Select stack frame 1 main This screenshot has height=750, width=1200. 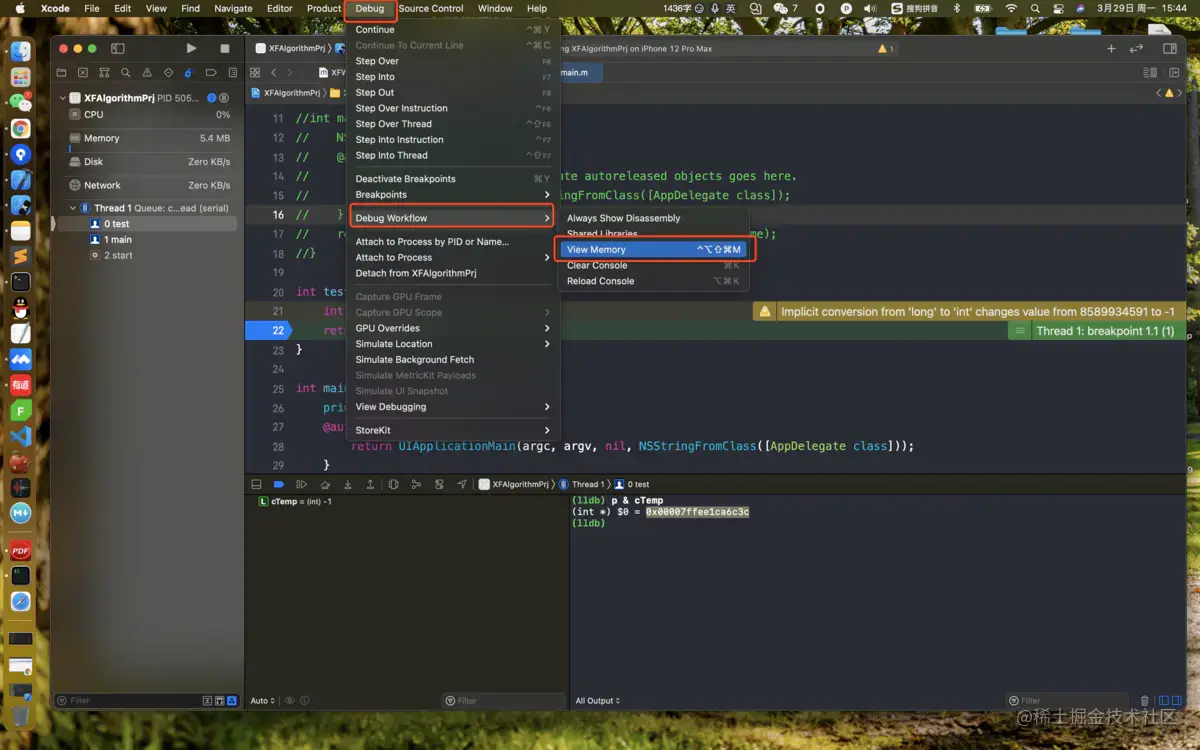coord(148,240)
